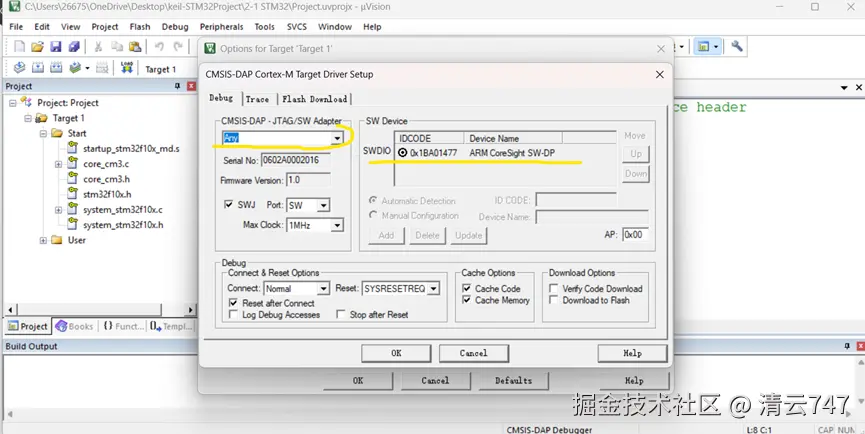Click the Save floppy disk icon
Viewport: 865px width, 434px height.
point(56,47)
